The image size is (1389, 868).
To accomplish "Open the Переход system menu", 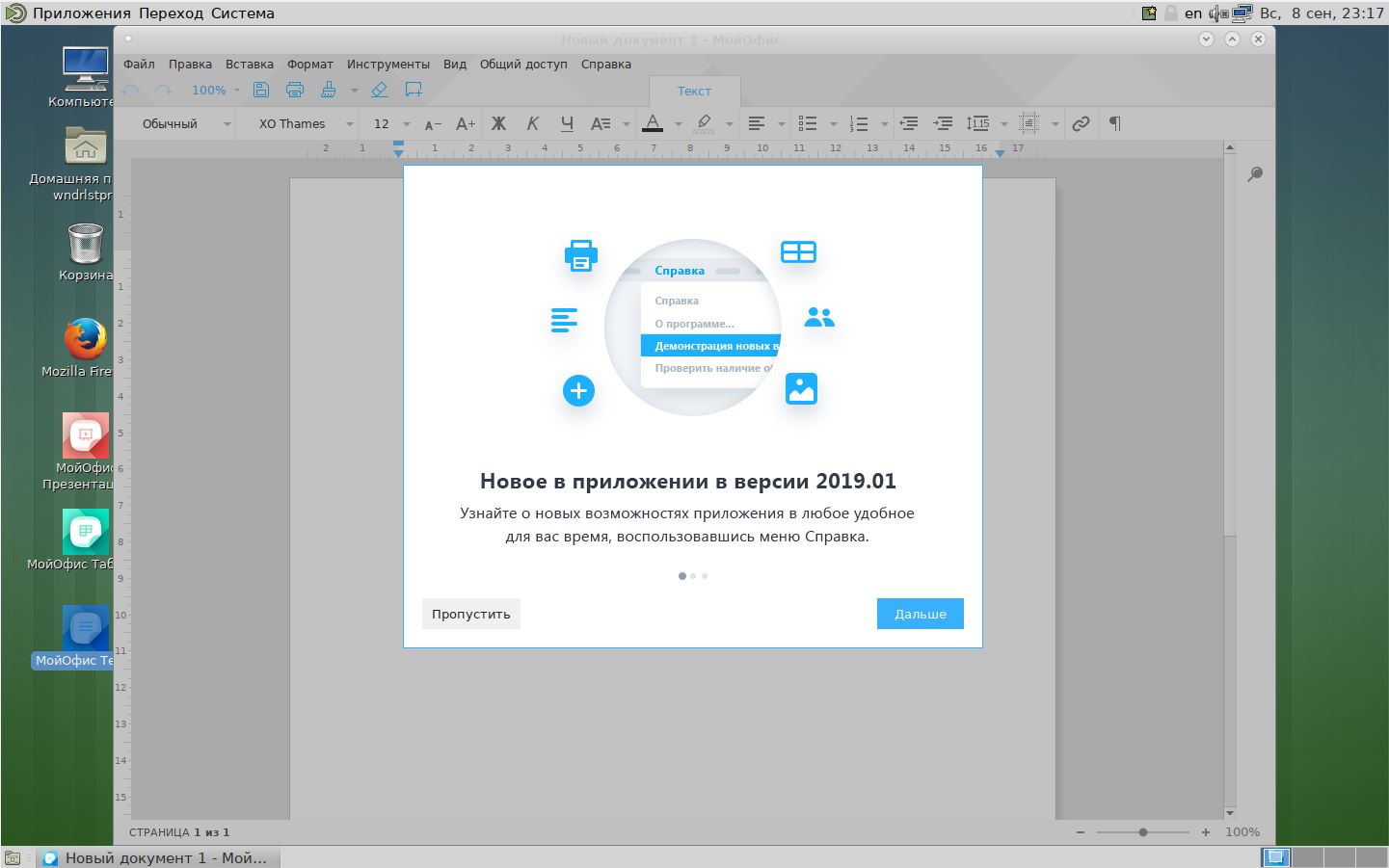I will point(172,13).
